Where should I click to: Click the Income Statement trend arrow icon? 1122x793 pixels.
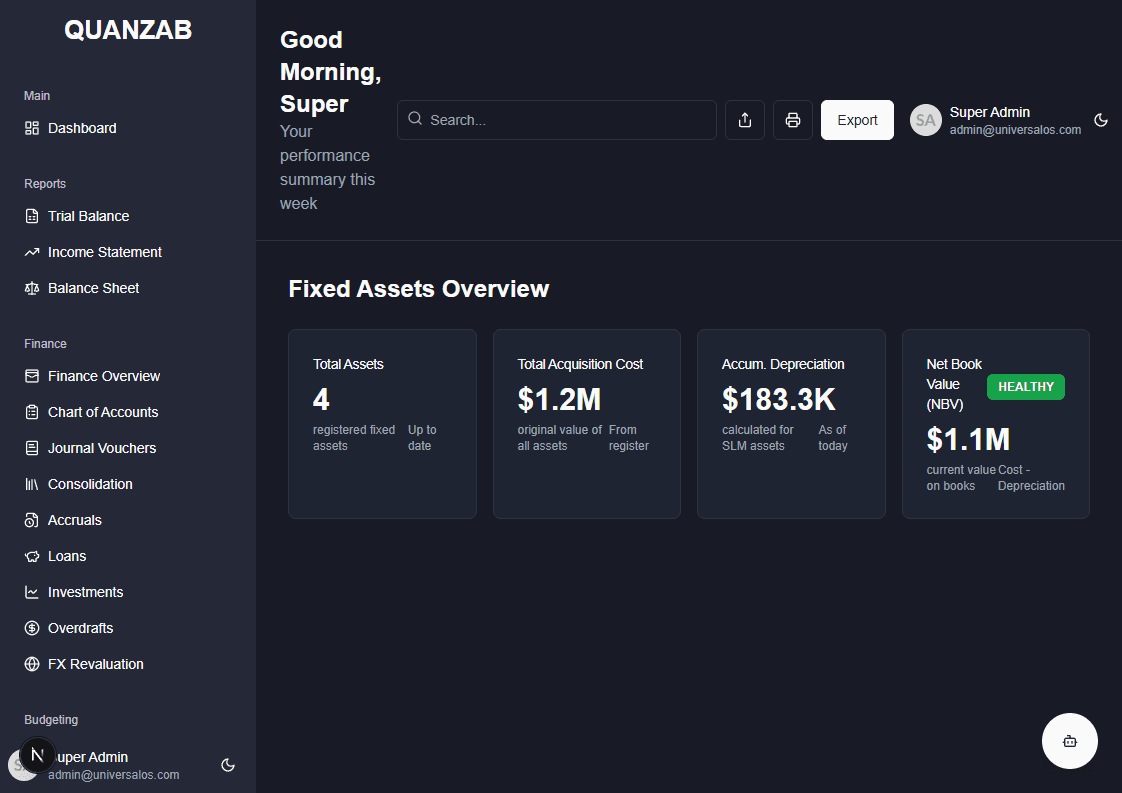tap(31, 252)
